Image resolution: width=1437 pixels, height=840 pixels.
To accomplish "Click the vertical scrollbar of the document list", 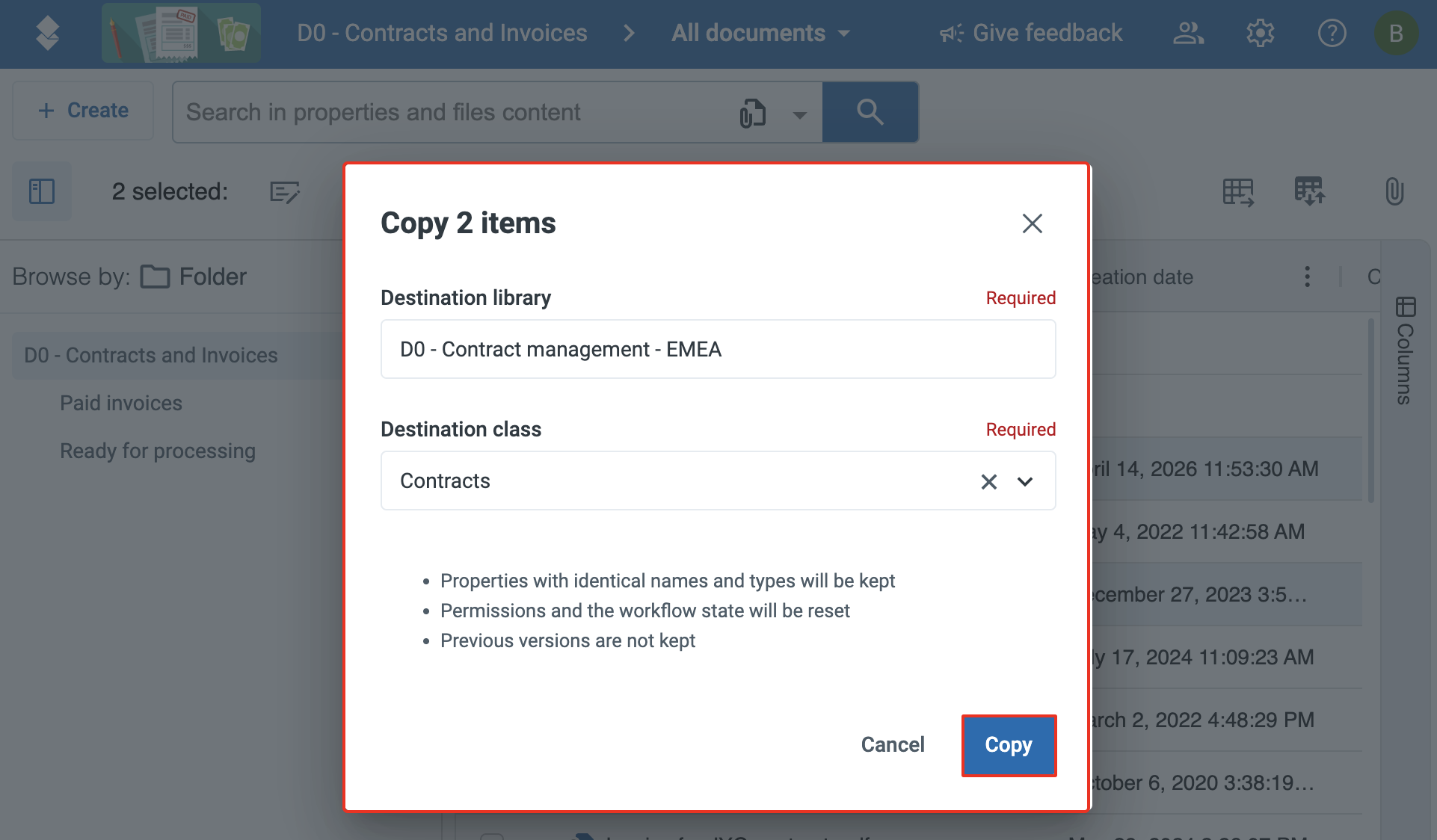I will pyautogui.click(x=1371, y=410).
